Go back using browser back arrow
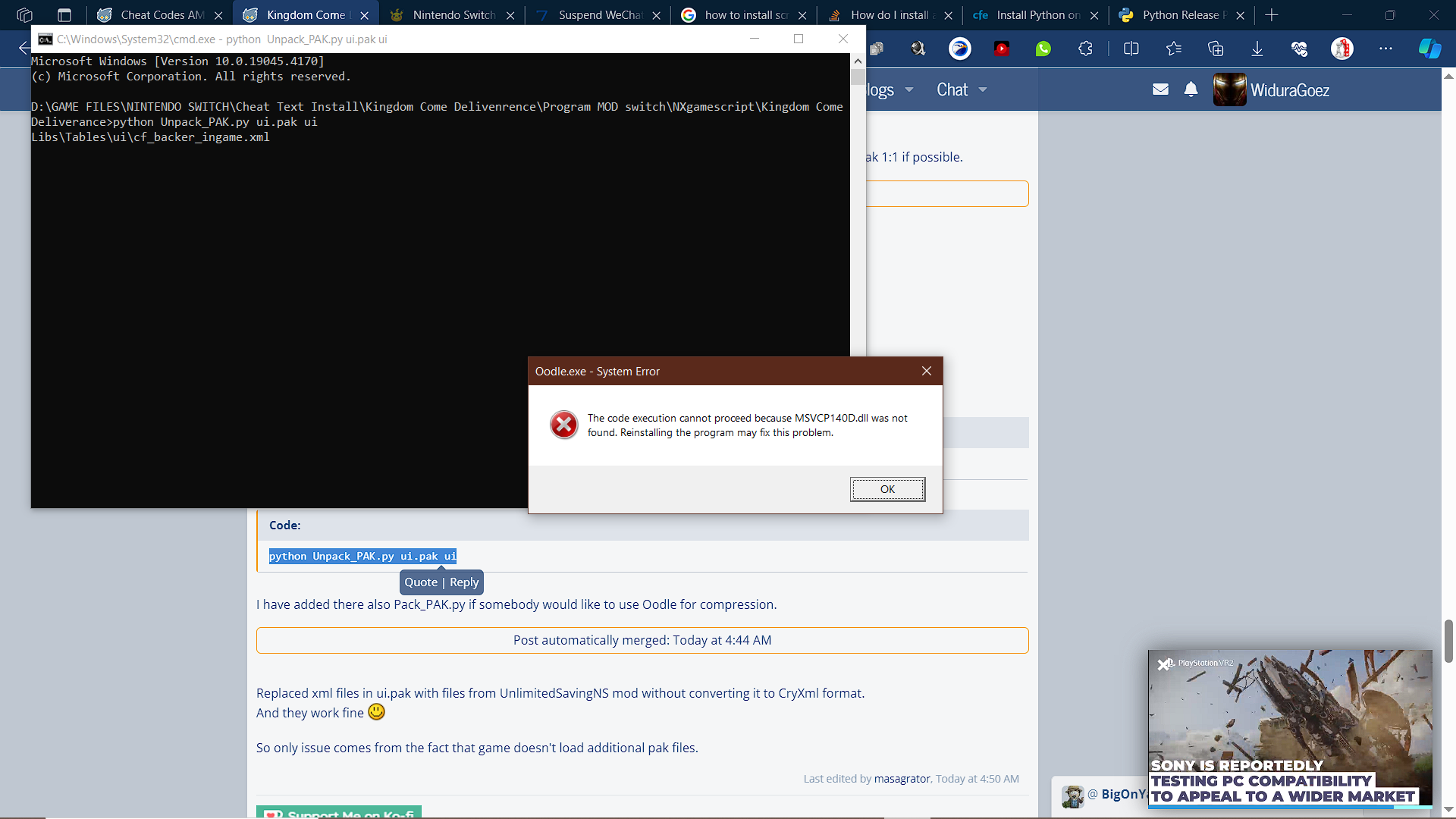The image size is (1456, 819). coord(23,49)
